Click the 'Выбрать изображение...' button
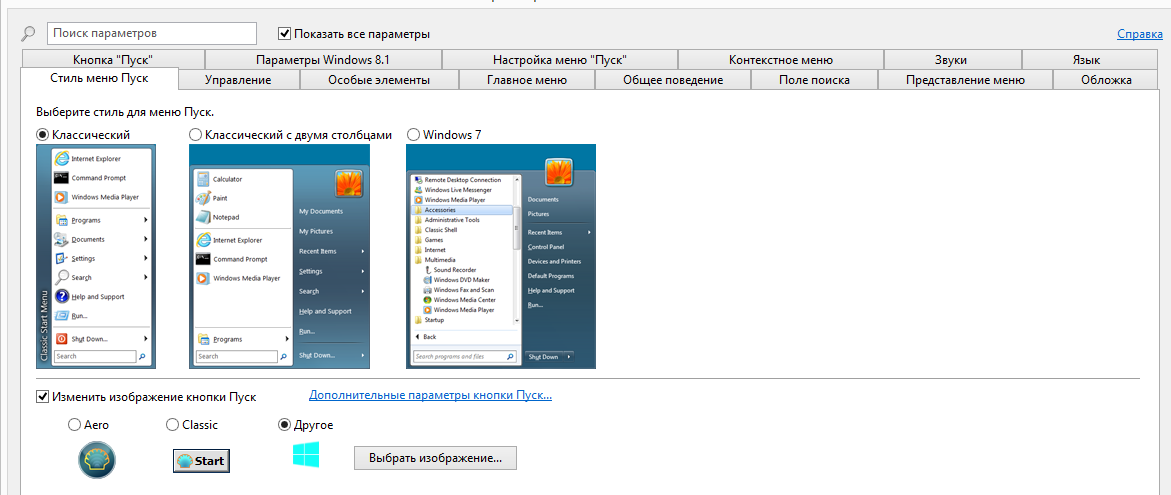Image resolution: width=1171 pixels, height=495 pixels. pos(435,458)
